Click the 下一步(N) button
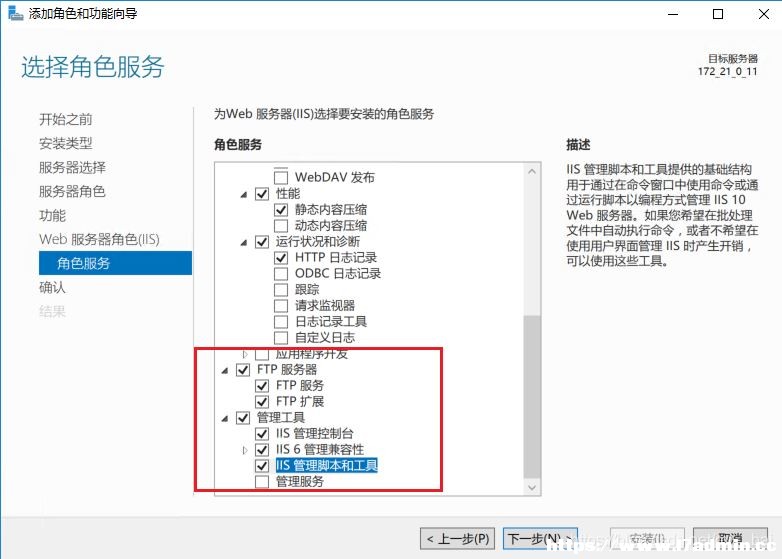Screen dimensions: 782x559 (x=540, y=539)
